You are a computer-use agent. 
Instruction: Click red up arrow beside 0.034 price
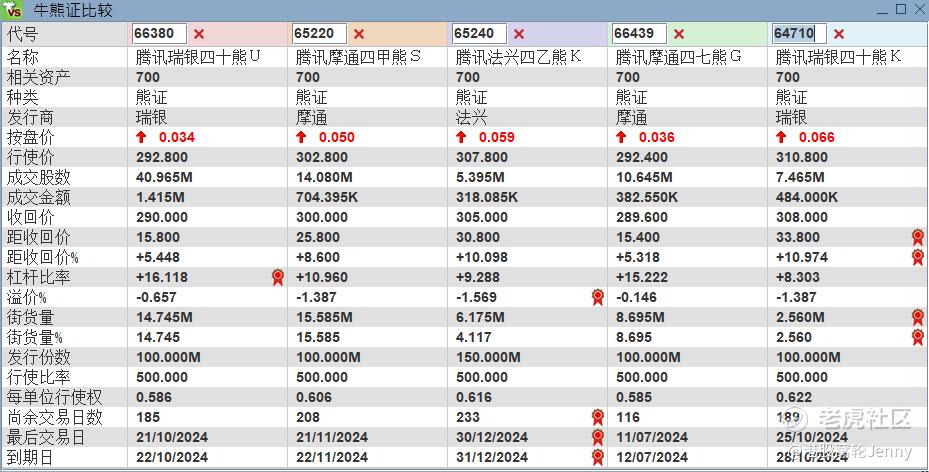point(141,137)
